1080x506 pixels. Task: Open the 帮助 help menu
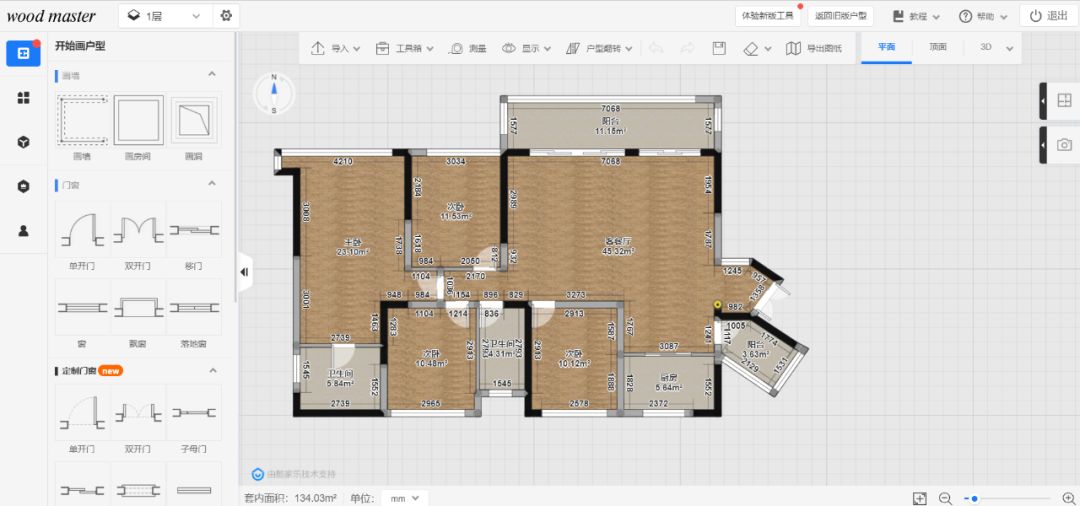(x=983, y=16)
